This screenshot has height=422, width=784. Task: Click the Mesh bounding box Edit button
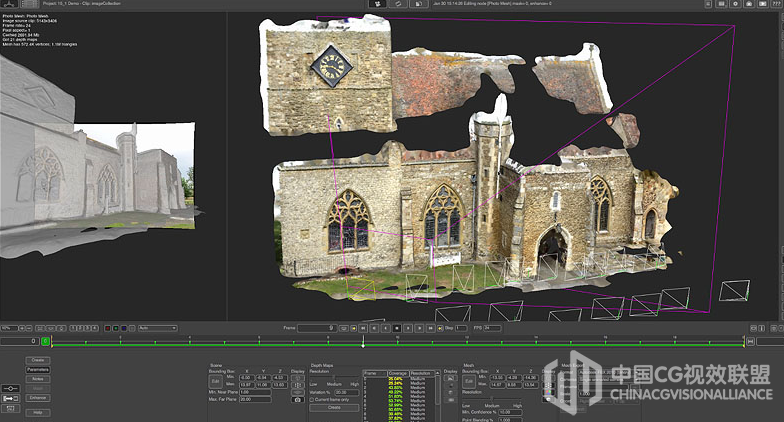pyautogui.click(x=469, y=381)
